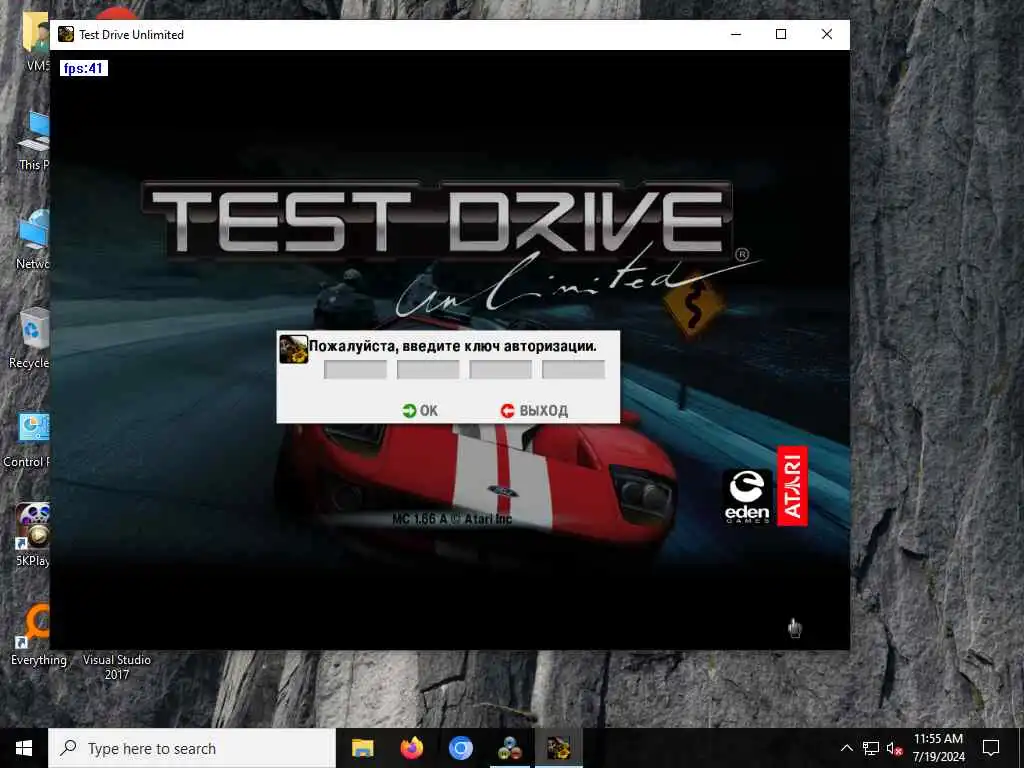Click the MC 1.66 A Atari Inc version text

(452, 519)
